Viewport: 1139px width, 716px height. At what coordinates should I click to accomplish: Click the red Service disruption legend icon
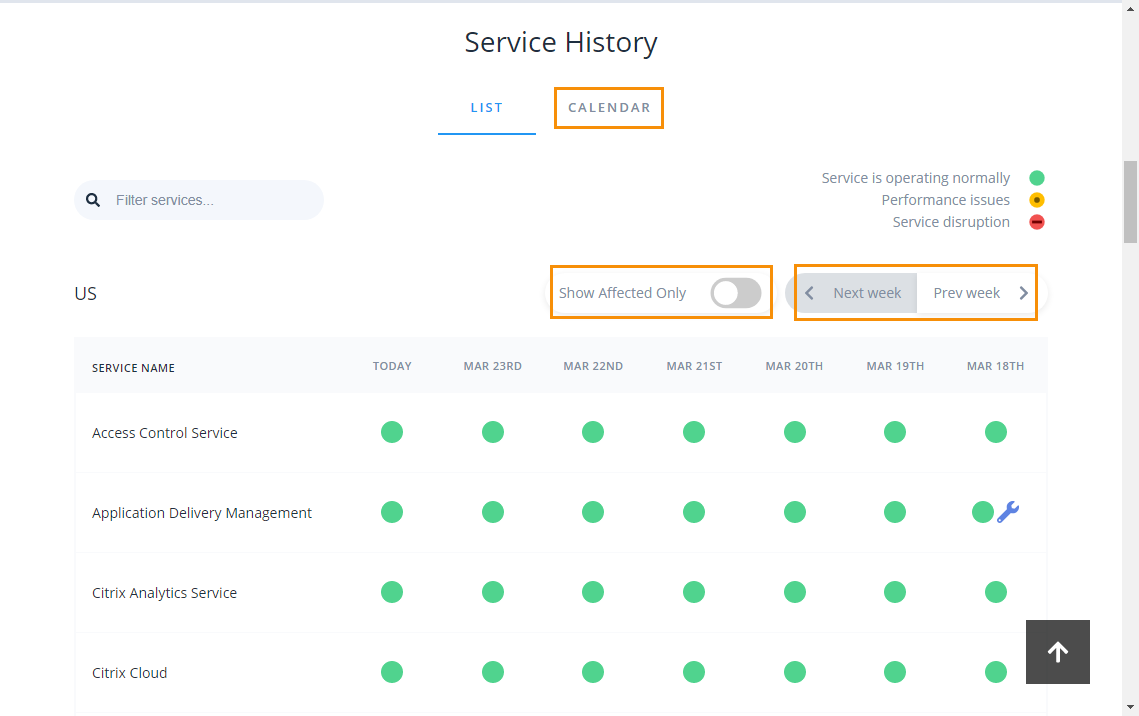tap(1037, 221)
